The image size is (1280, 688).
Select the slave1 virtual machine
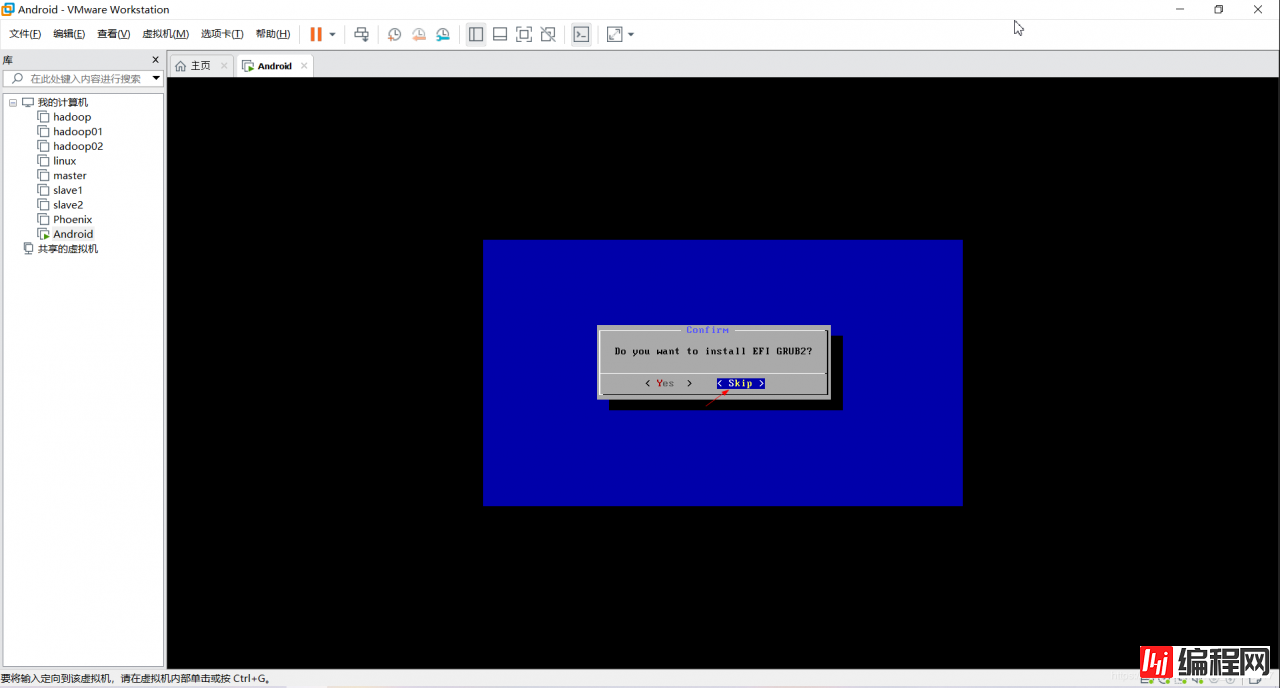pyautogui.click(x=68, y=190)
